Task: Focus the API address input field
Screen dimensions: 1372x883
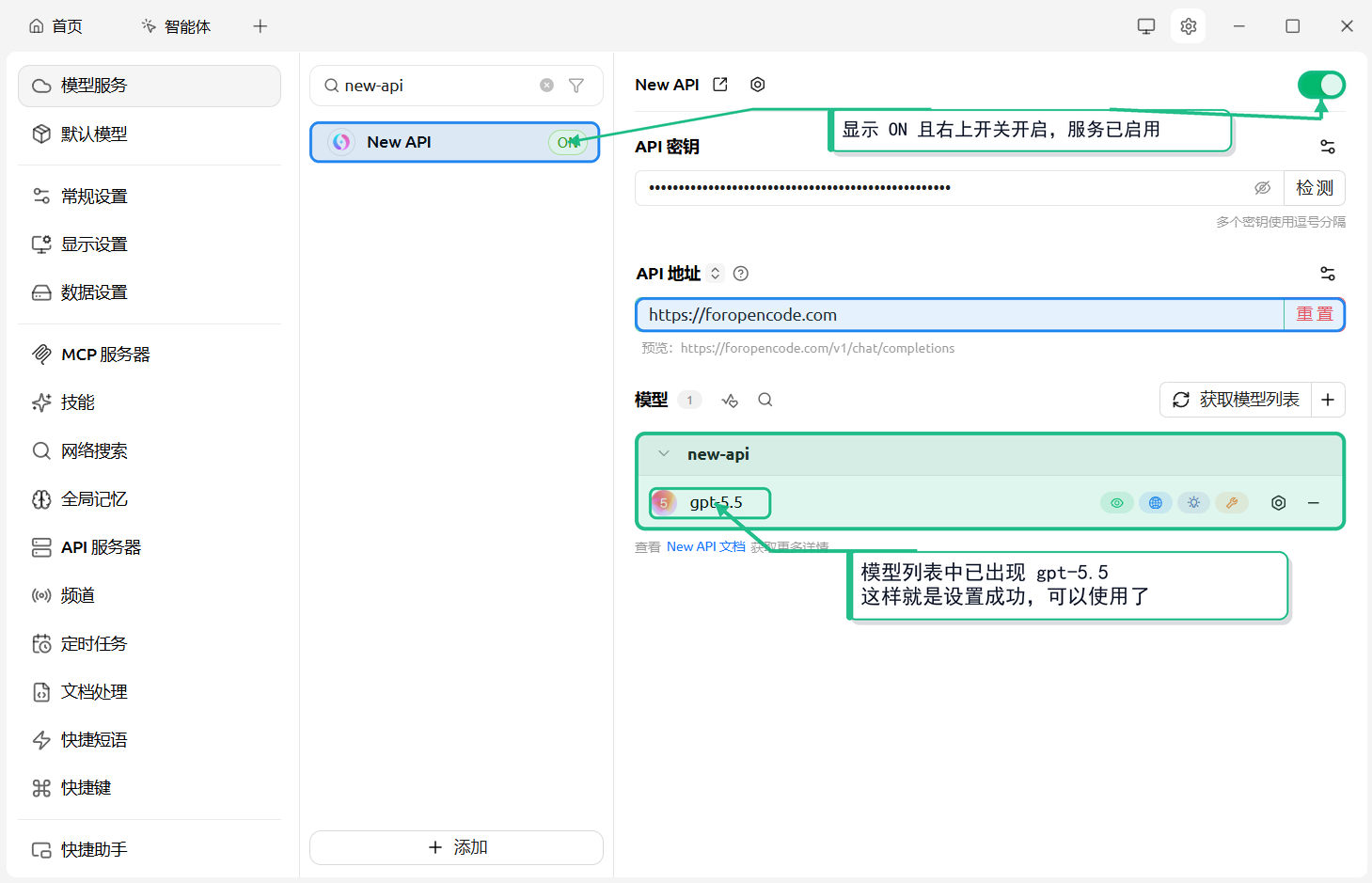Action: [960, 315]
